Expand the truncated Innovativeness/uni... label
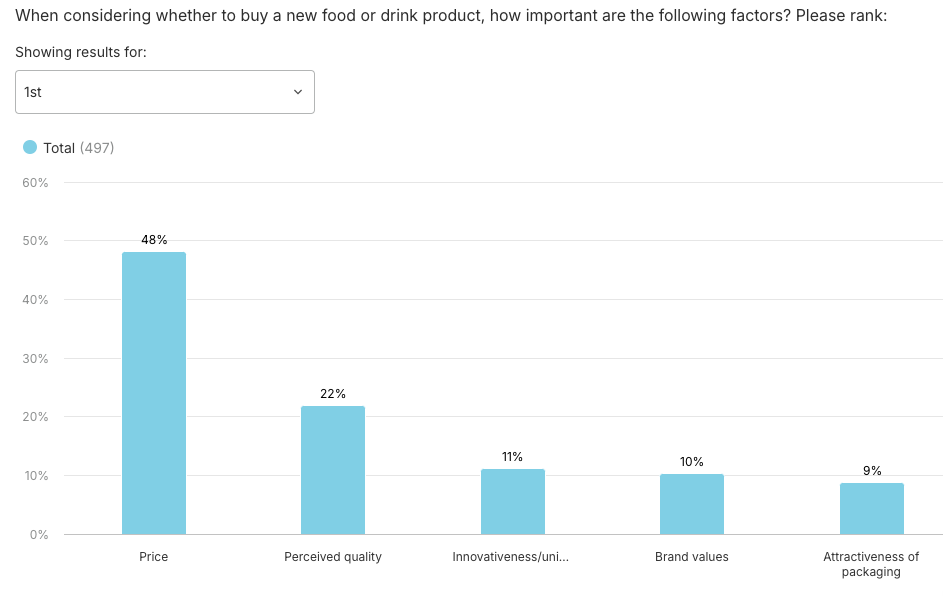The height and width of the screenshot is (596, 943). [x=513, y=557]
